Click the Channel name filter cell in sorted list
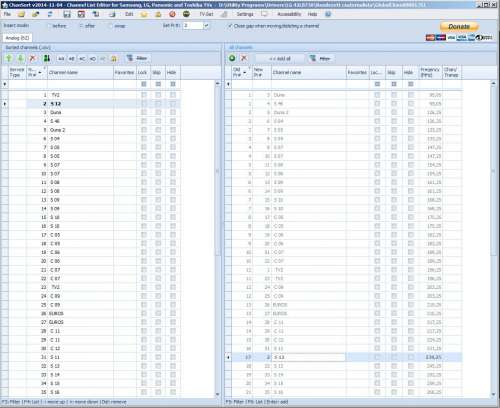 [80, 84]
